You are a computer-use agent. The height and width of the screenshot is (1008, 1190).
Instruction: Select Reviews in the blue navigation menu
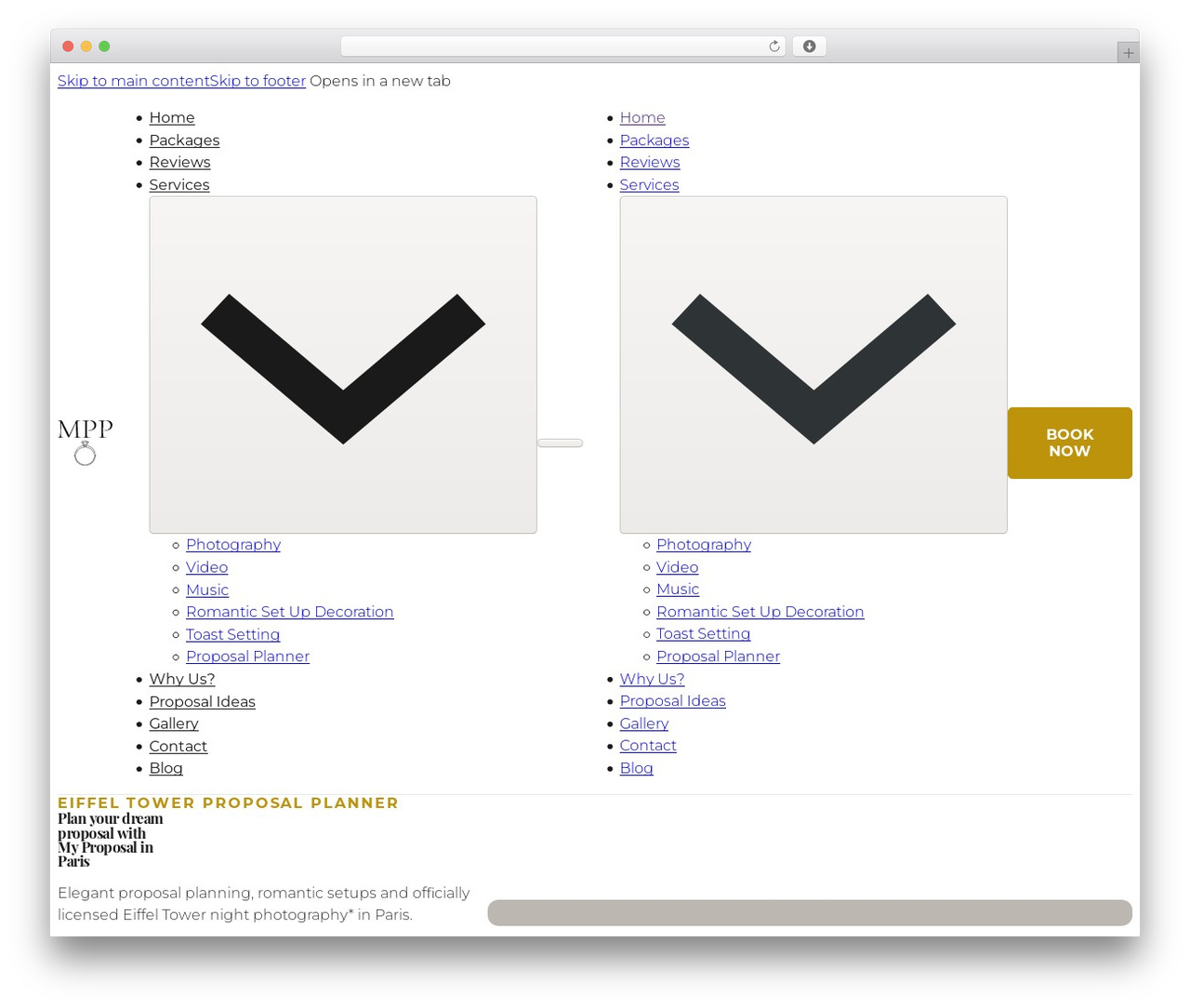650,162
